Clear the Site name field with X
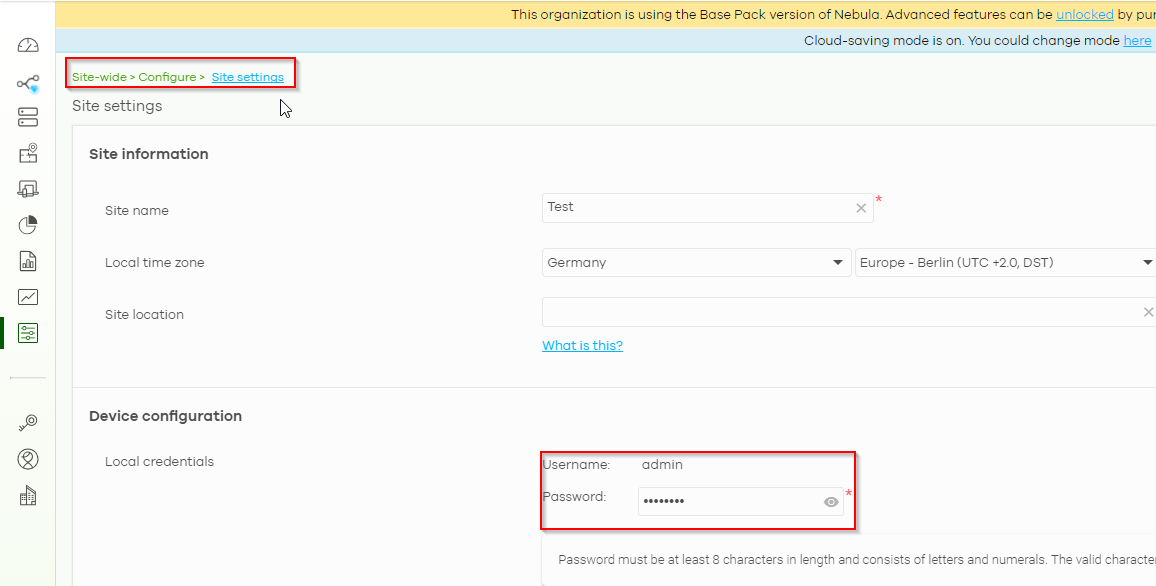Viewport: 1156px width, 586px height. point(861,208)
